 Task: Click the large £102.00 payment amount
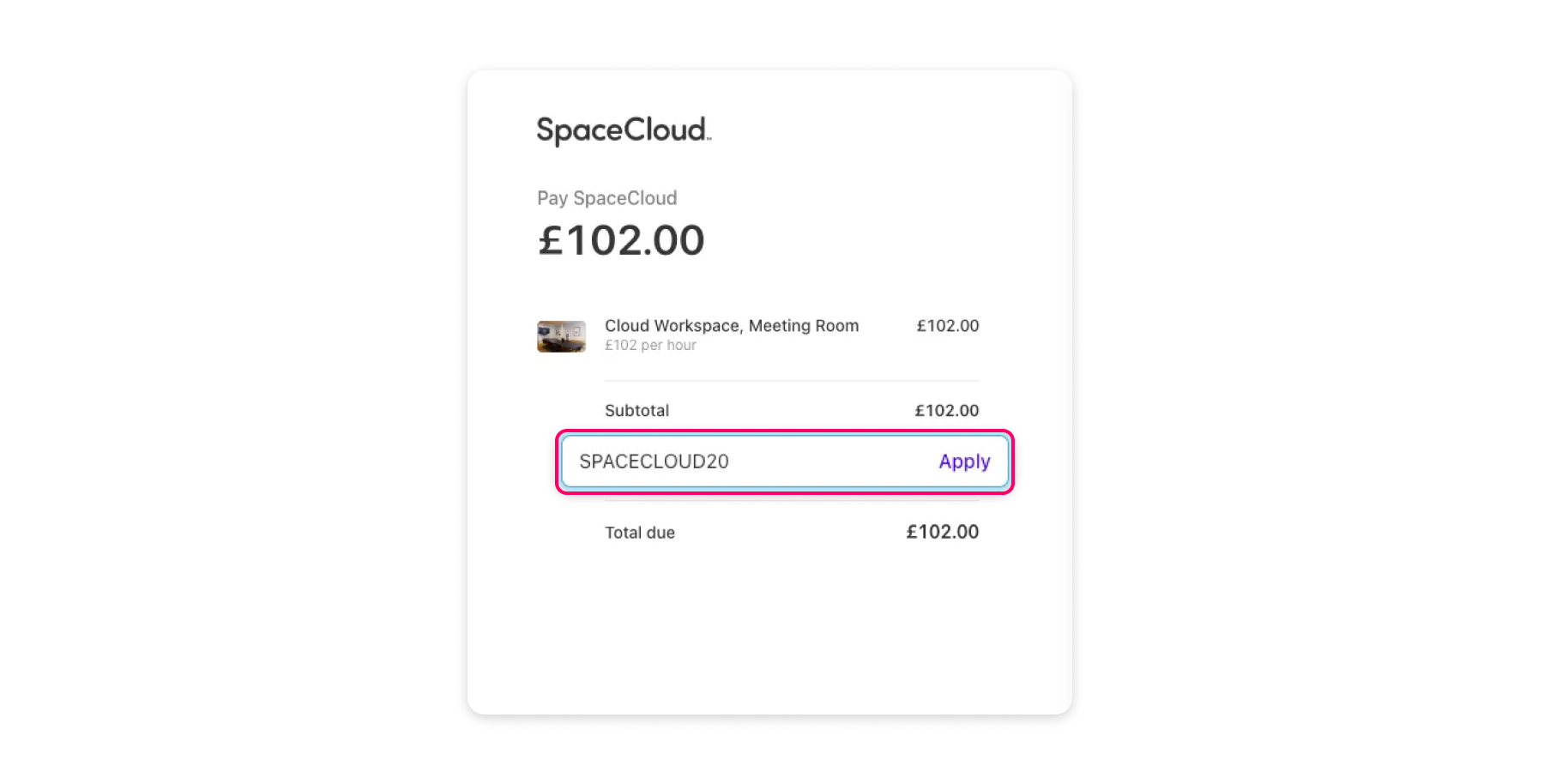pos(621,240)
